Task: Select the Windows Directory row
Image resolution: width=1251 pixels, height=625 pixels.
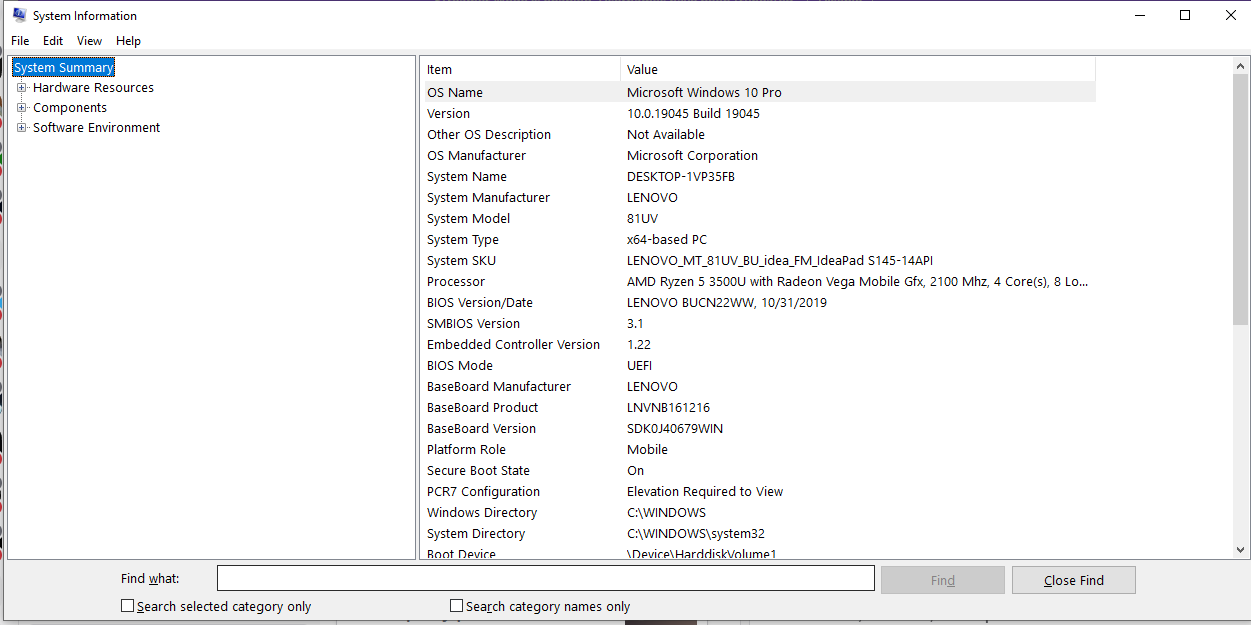Action: pos(758,512)
